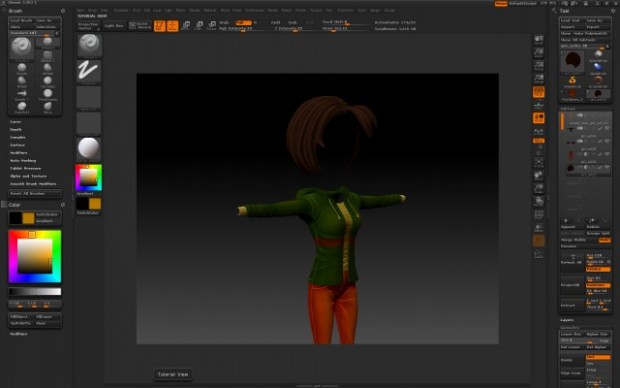
Task: Toggle the small orange XYZ rotation button
Action: point(539,140)
